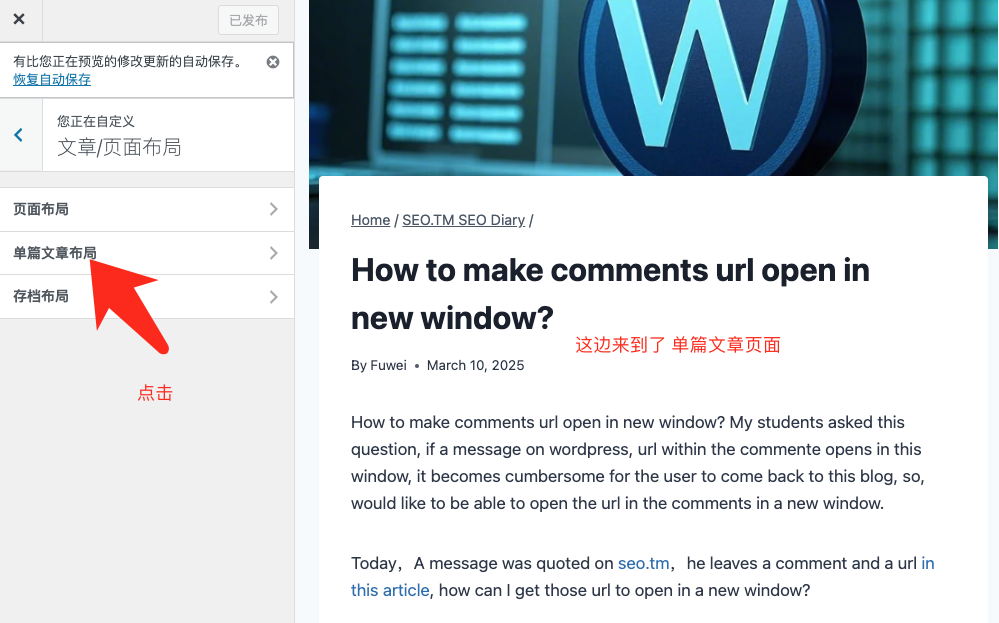Dismiss the autosave notice

pyautogui.click(x=273, y=62)
